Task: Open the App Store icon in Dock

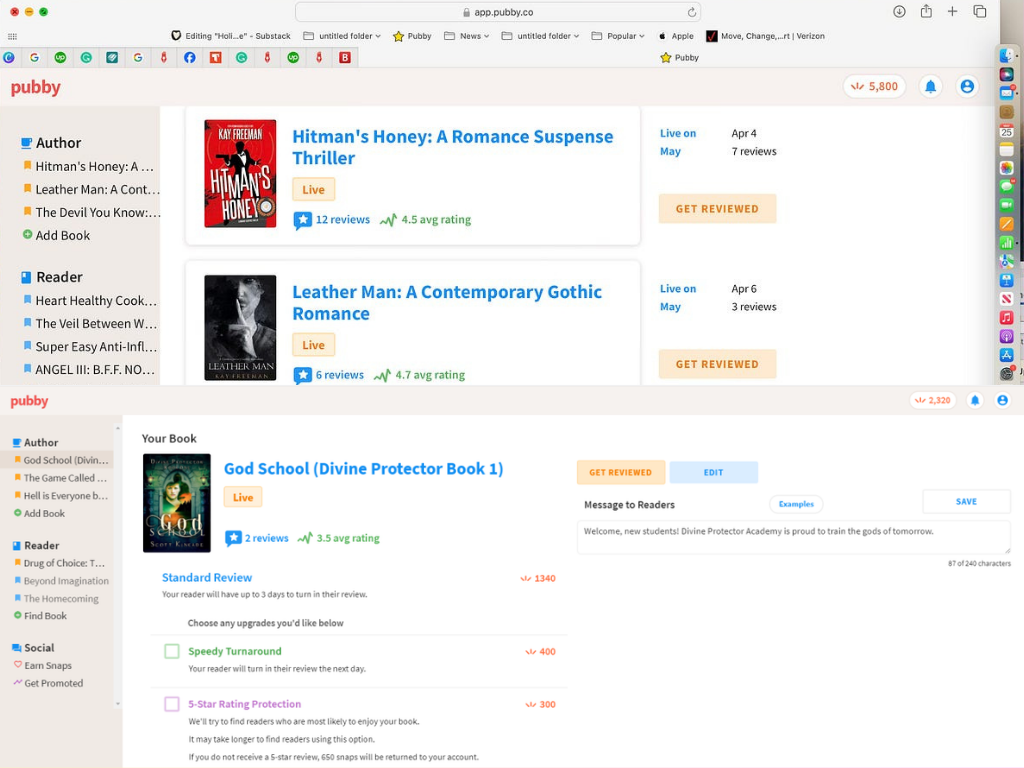Action: [1007, 355]
